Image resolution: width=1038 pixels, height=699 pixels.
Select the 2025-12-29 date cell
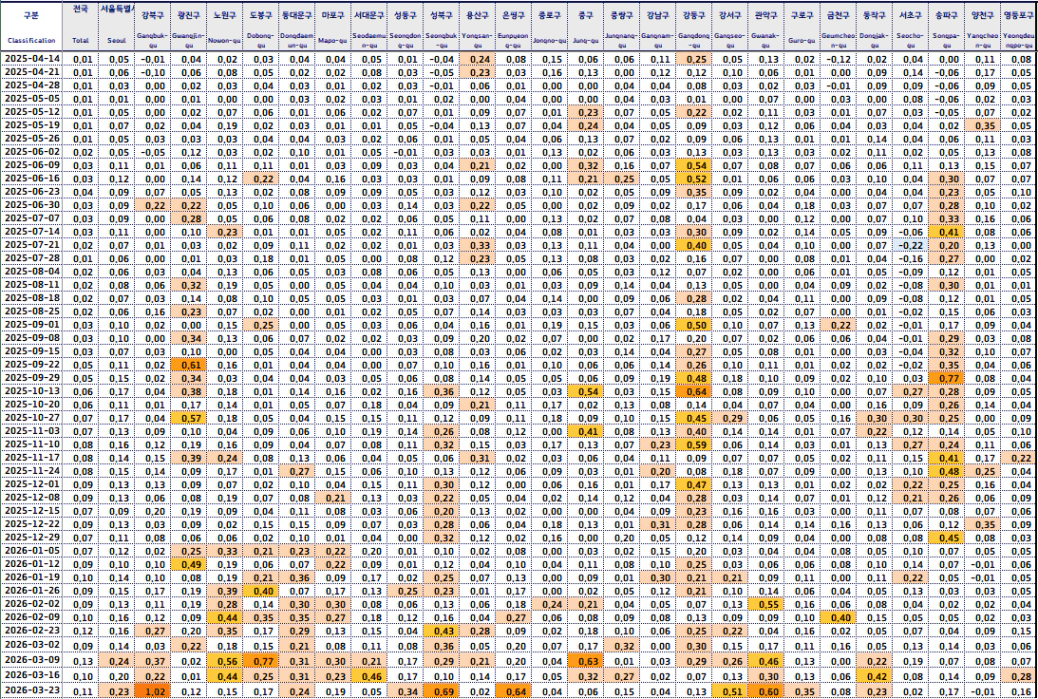pyautogui.click(x=32, y=537)
